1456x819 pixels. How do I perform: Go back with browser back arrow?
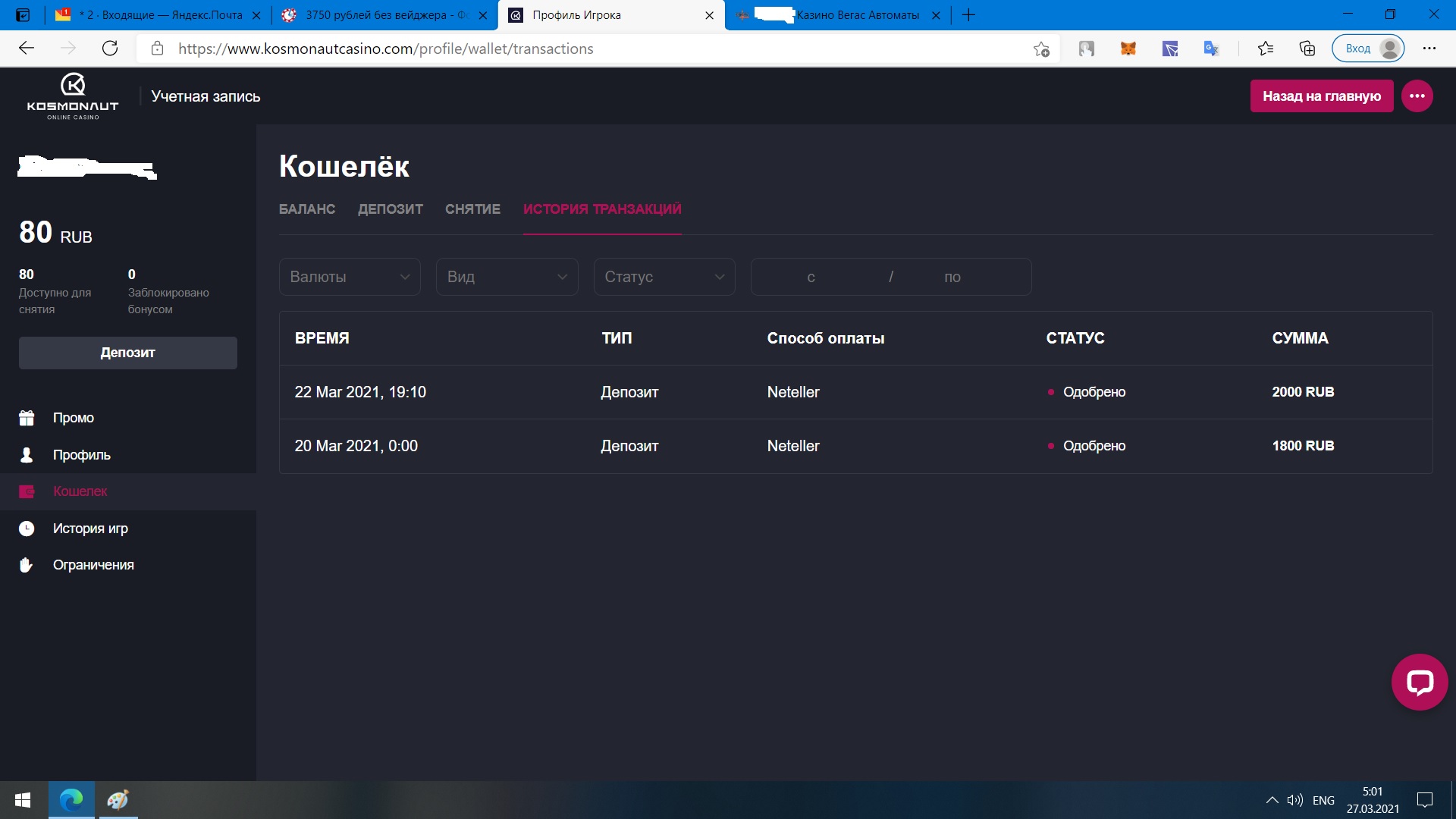point(27,49)
